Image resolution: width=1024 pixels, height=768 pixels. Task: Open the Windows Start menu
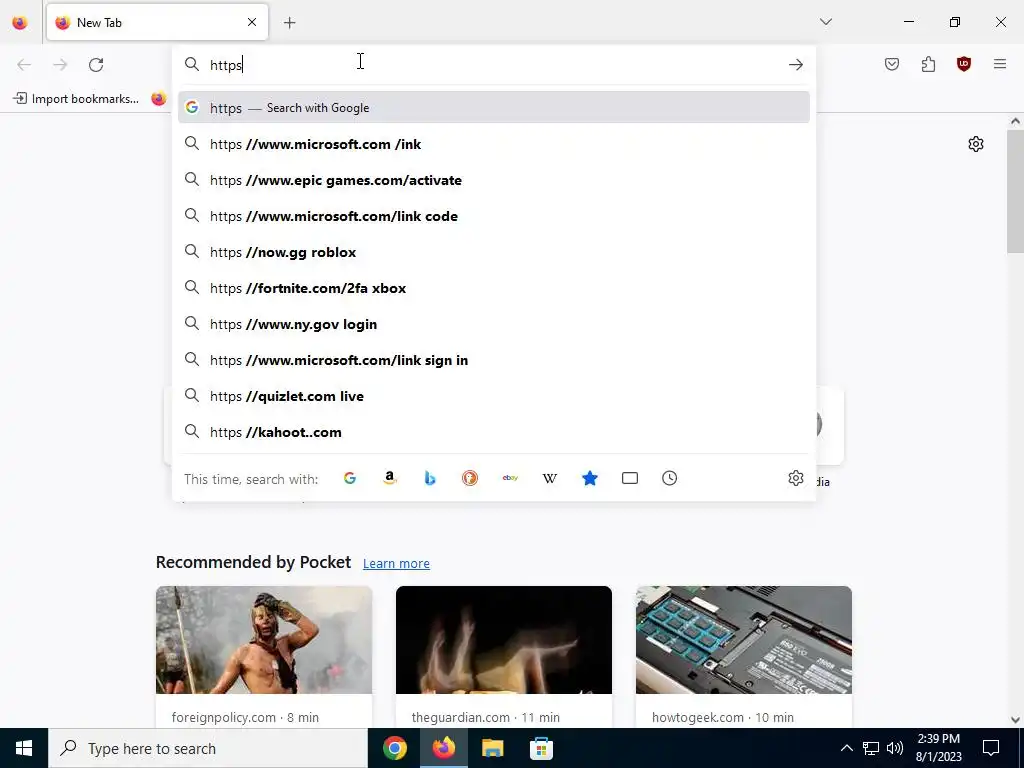click(24, 748)
